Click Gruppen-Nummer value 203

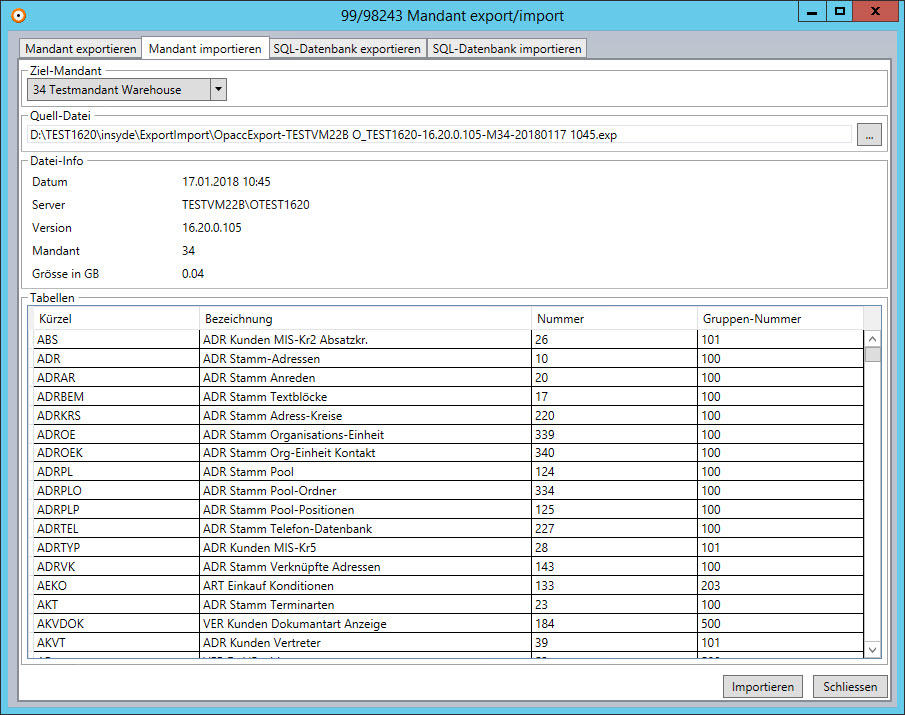(x=710, y=586)
